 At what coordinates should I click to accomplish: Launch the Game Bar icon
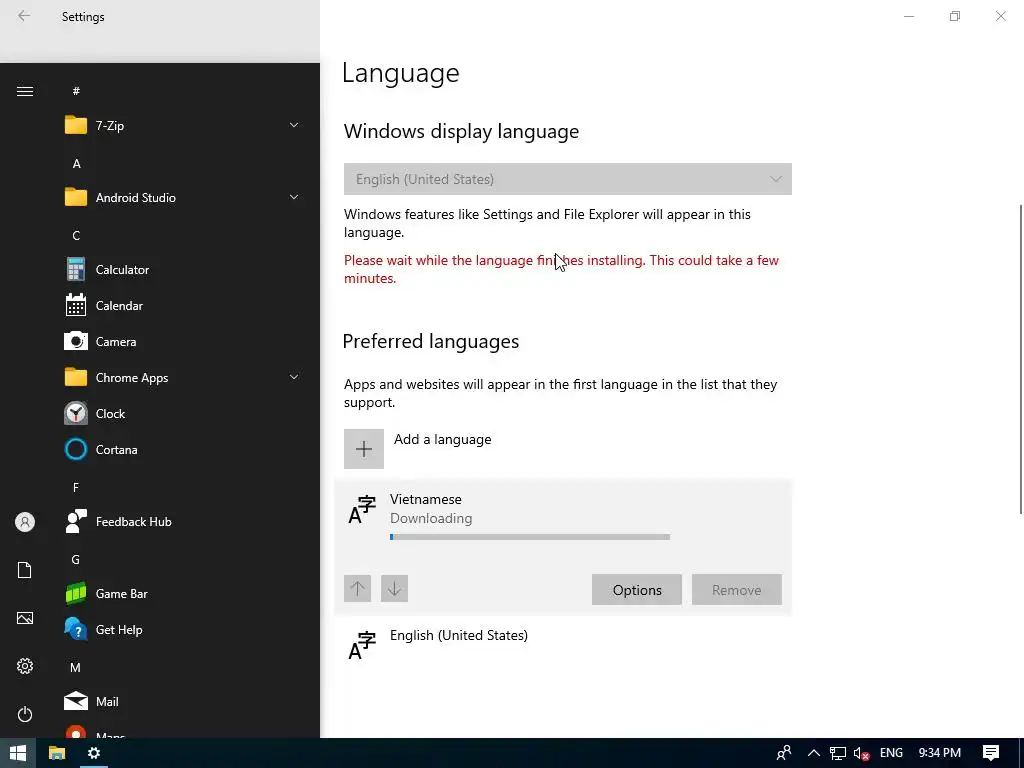[x=76, y=593]
